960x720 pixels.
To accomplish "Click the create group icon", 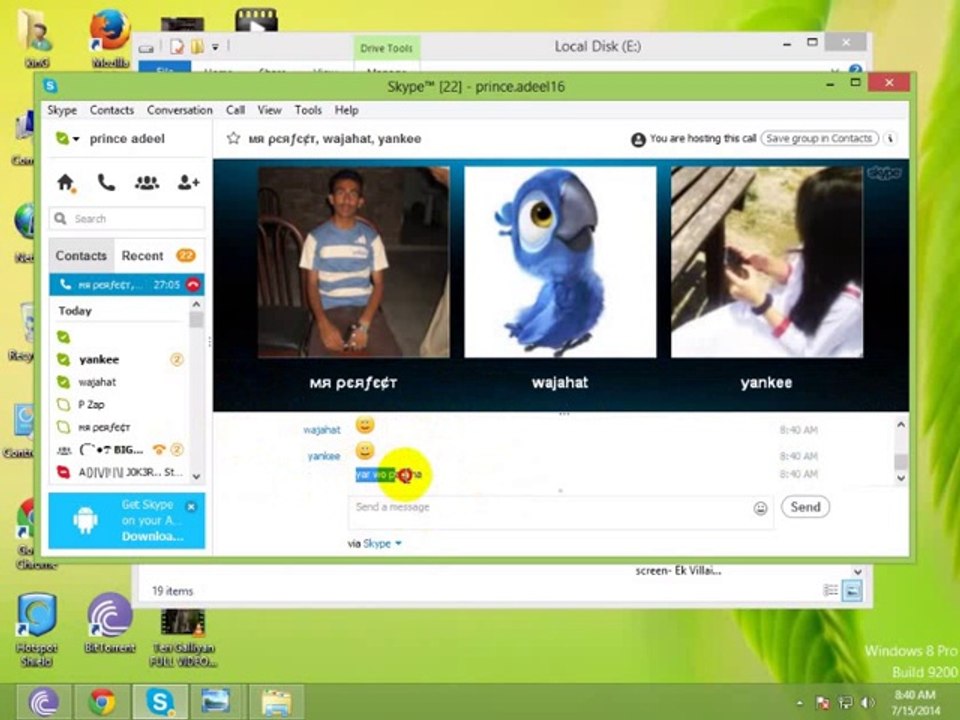I will pyautogui.click(x=147, y=182).
